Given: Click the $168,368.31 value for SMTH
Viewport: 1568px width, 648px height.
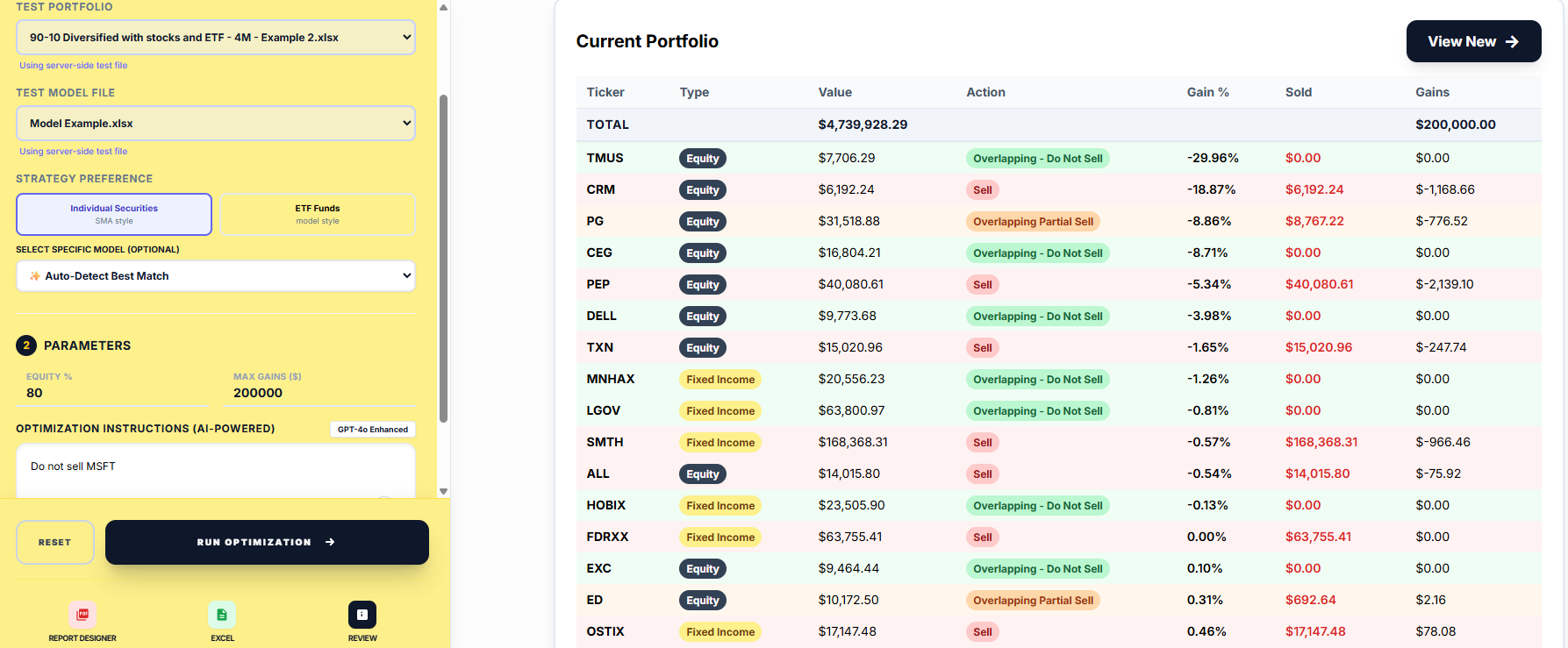Looking at the screenshot, I should click(853, 442).
